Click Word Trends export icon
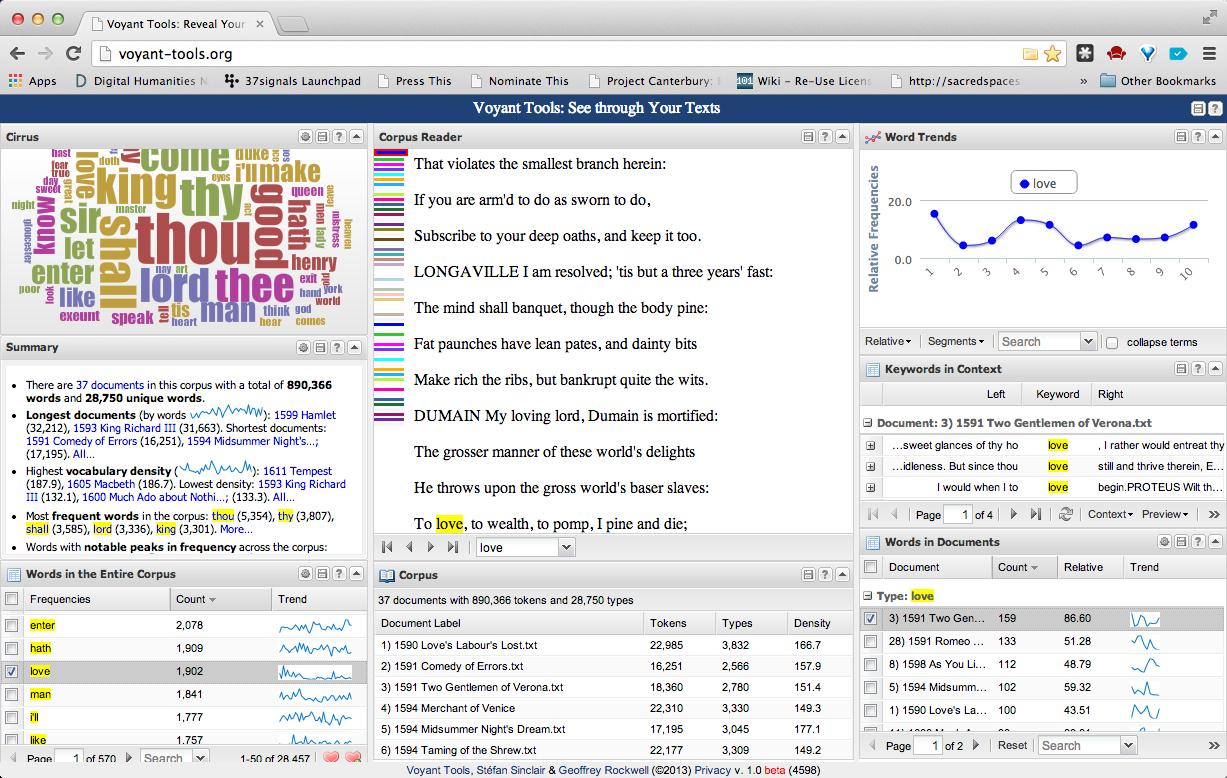This screenshot has width=1227, height=778. pos(1181,137)
